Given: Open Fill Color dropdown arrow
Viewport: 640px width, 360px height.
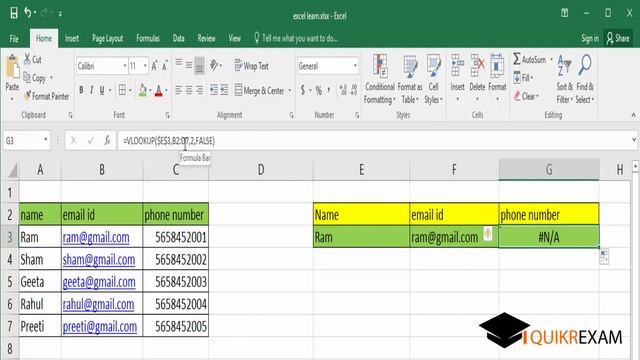Looking at the screenshot, I should pos(151,91).
